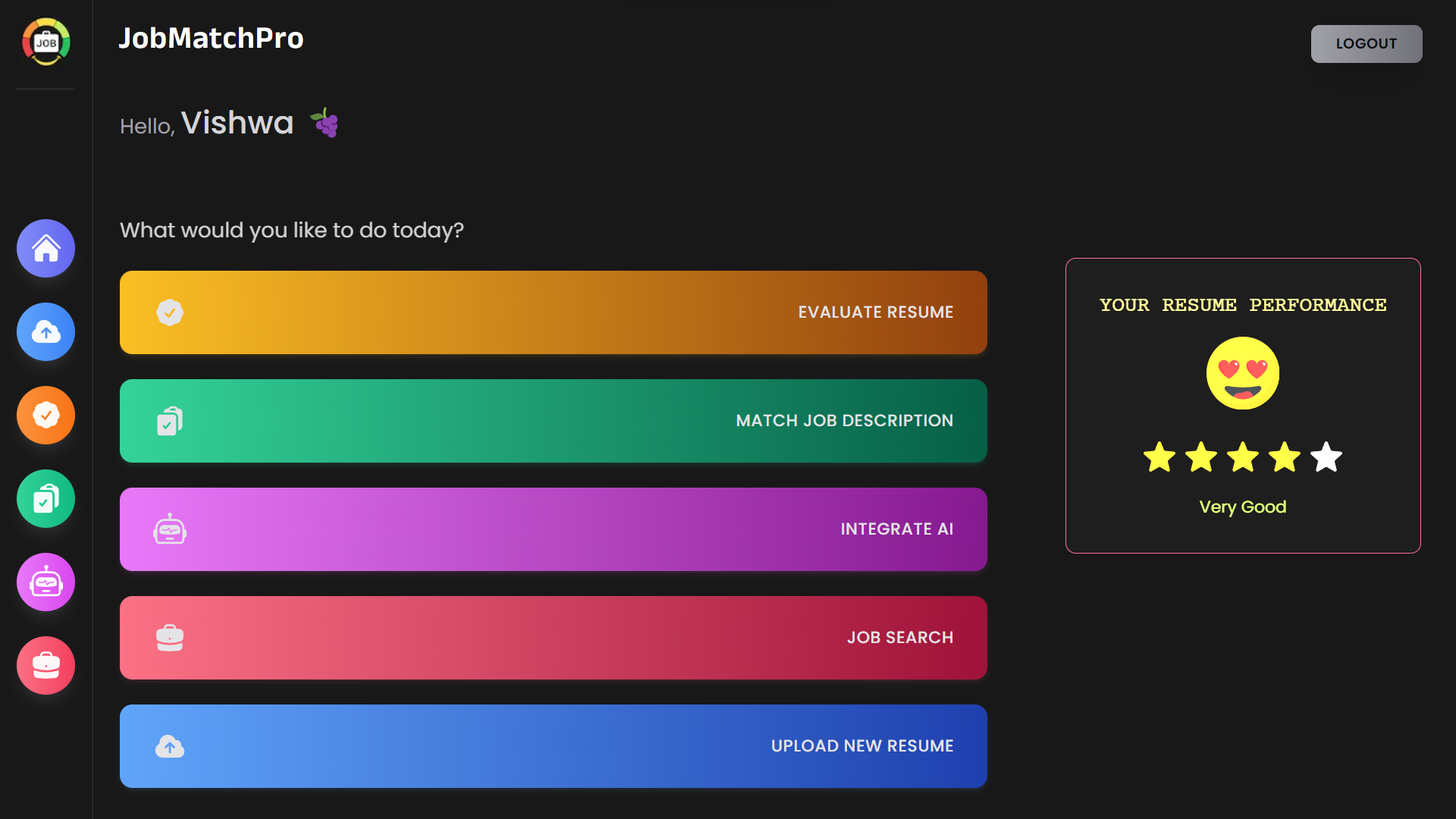Click the Upload New Resume card
This screenshot has height=819, width=1456.
click(553, 746)
